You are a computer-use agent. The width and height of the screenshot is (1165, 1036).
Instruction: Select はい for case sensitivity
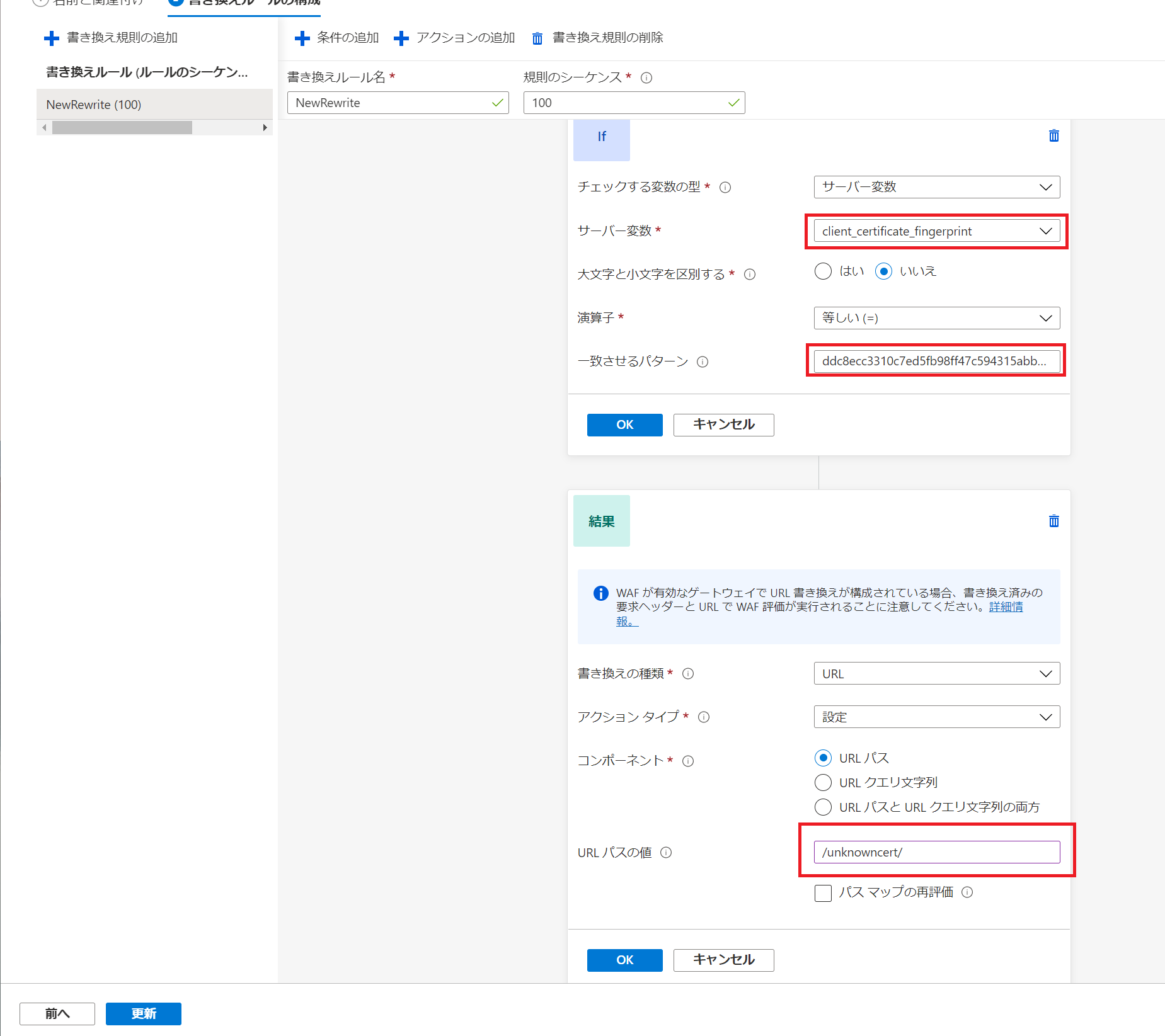pyautogui.click(x=823, y=271)
